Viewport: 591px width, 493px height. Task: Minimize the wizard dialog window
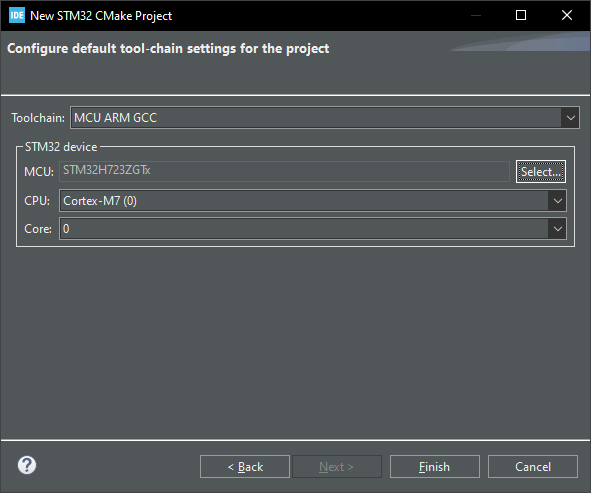(x=476, y=15)
